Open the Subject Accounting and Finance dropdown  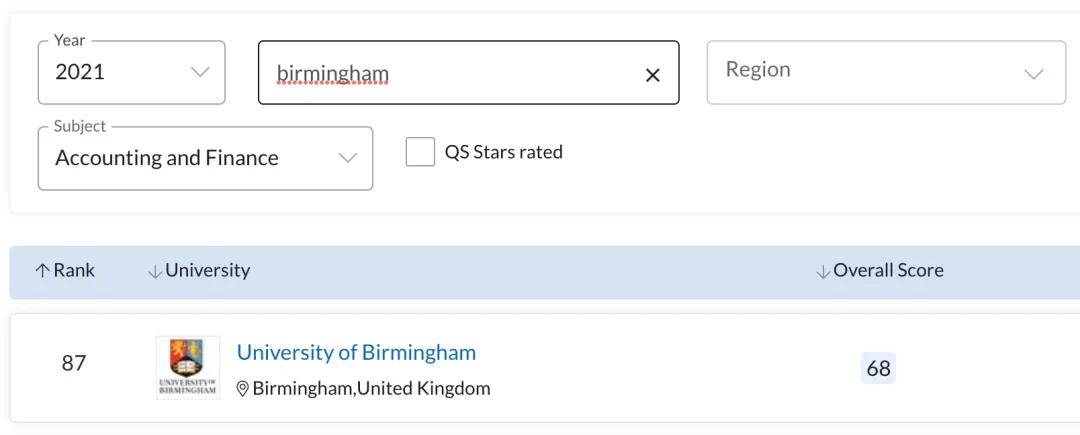[x=205, y=158]
